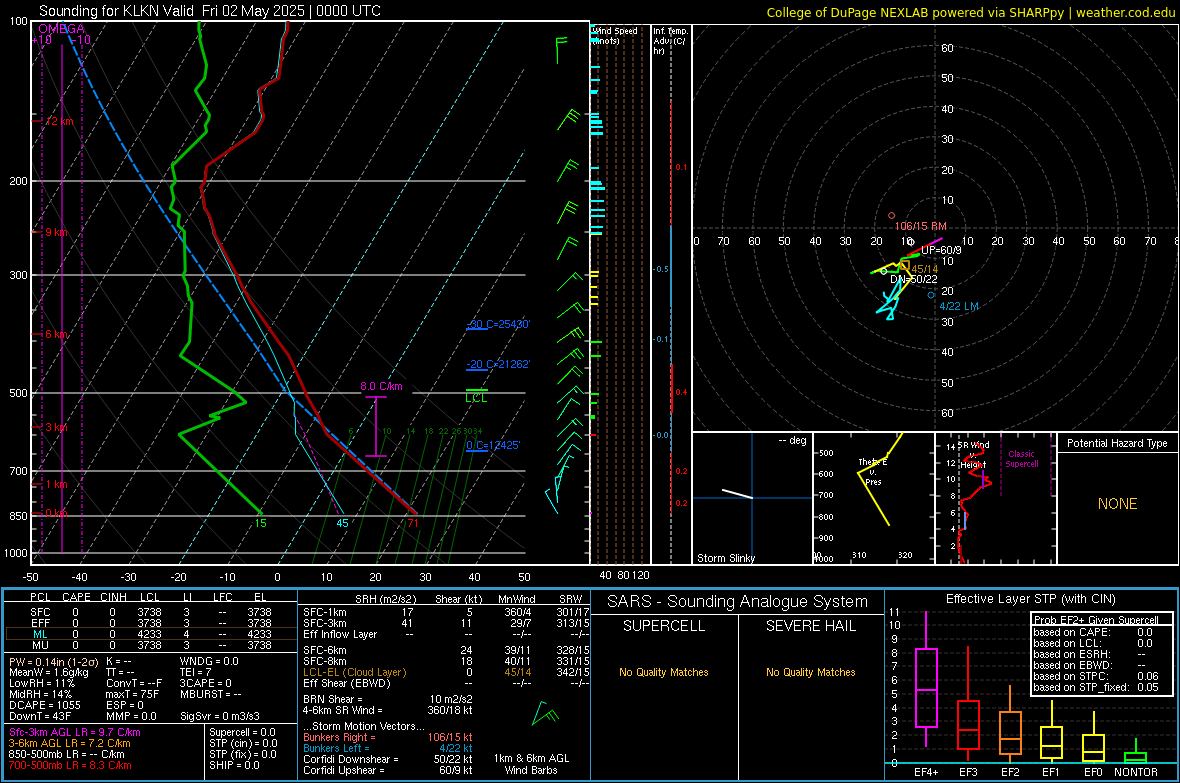Select the EFF parcel row
This screenshot has width=1180, height=783.
[x=151, y=623]
